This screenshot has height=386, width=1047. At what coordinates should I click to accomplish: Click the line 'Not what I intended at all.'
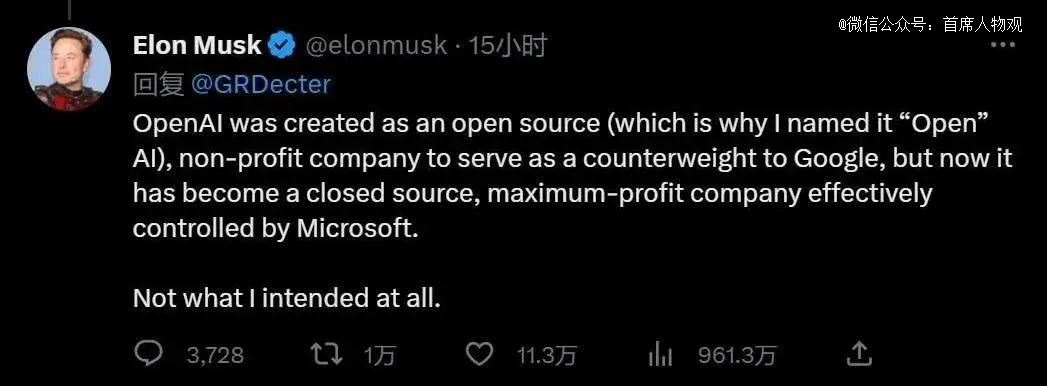287,298
